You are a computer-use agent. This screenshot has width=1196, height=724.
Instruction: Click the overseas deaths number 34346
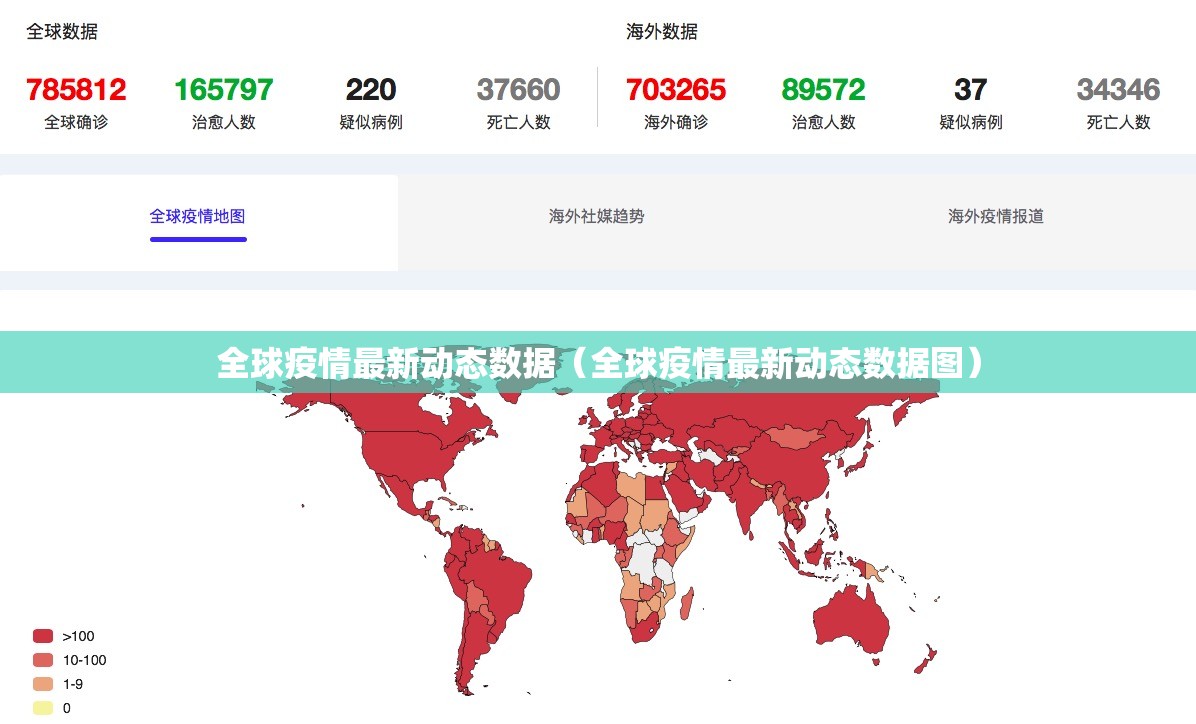1118,90
